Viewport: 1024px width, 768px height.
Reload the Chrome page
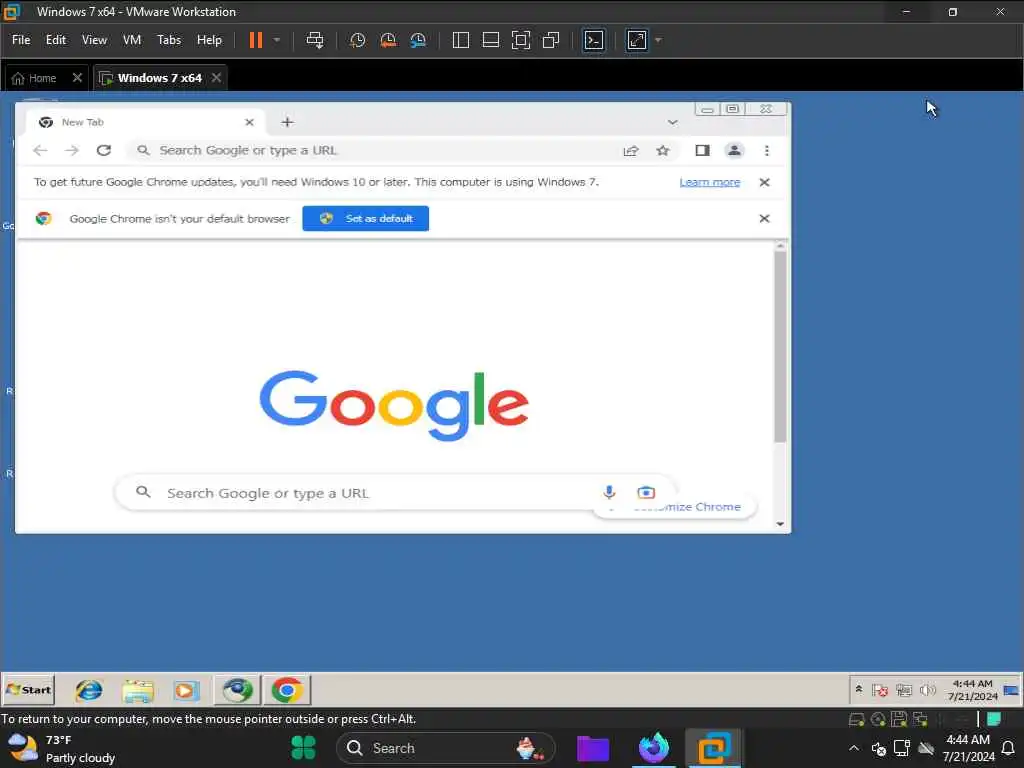104,150
